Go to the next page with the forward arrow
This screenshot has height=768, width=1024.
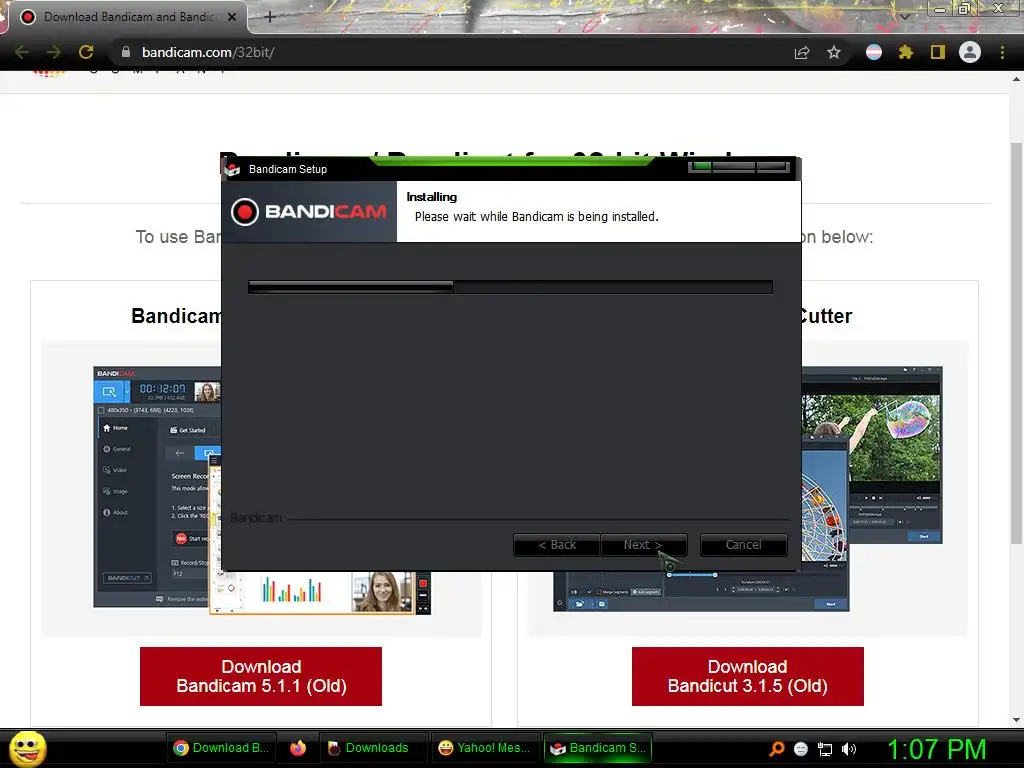[x=54, y=52]
